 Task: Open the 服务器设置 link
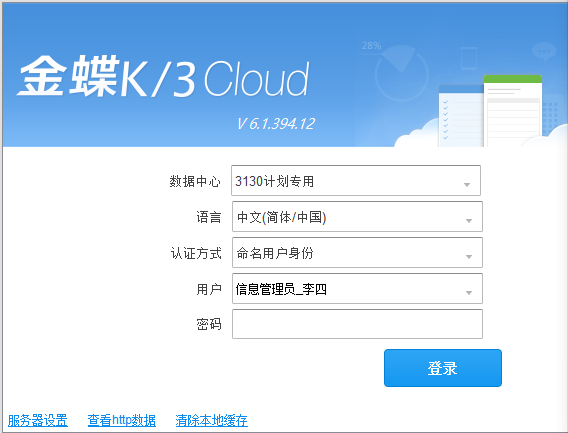point(38,420)
